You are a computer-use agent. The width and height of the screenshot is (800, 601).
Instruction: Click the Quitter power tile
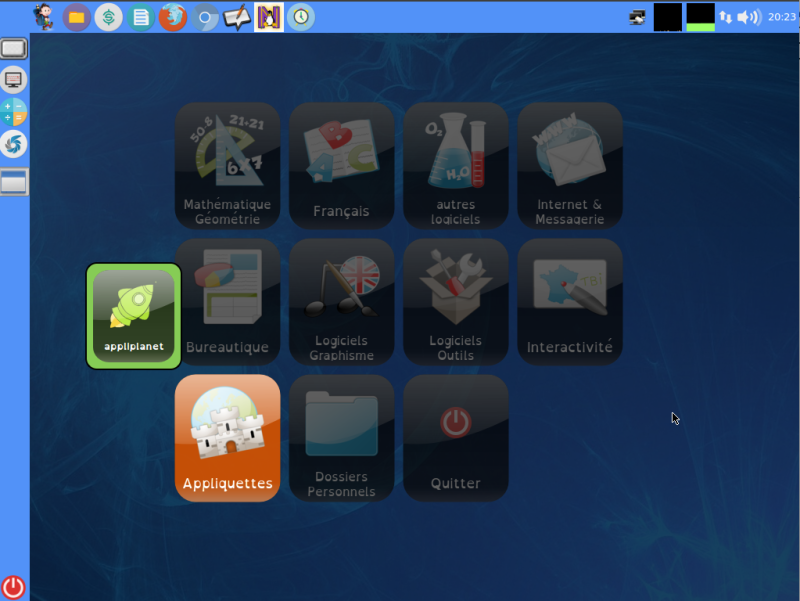tap(456, 438)
